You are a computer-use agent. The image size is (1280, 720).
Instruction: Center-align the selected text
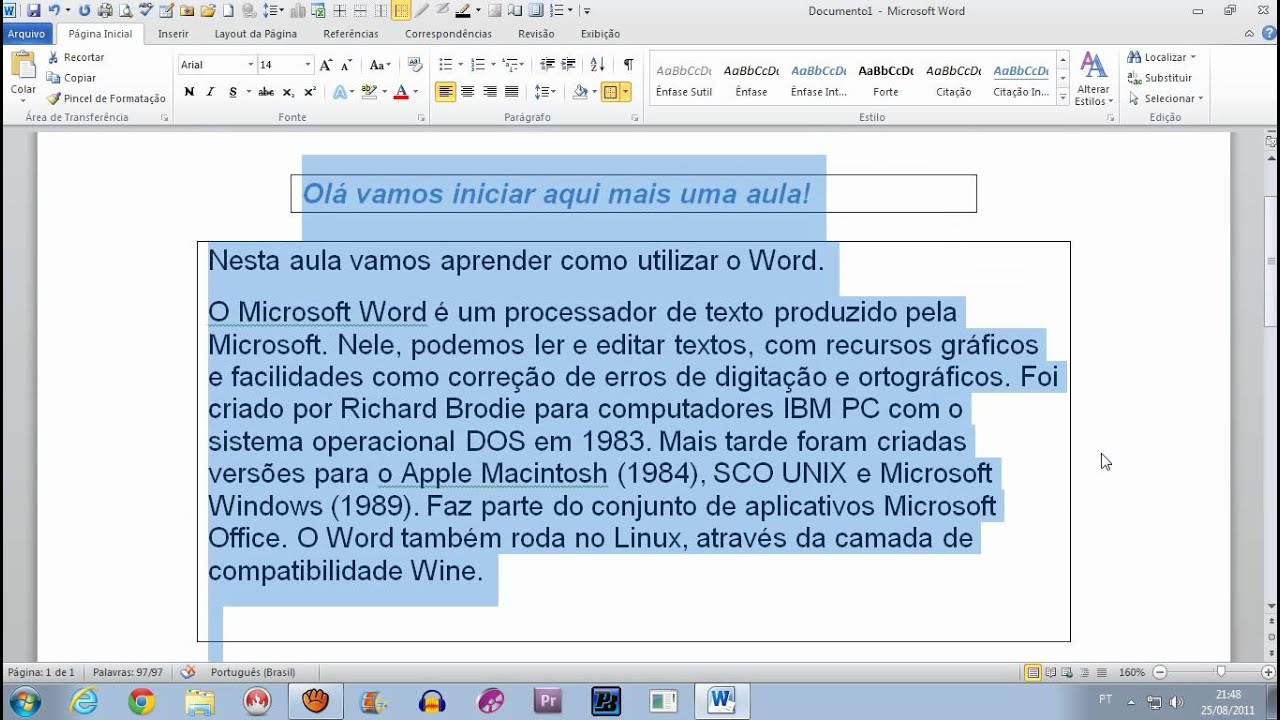[x=467, y=92]
